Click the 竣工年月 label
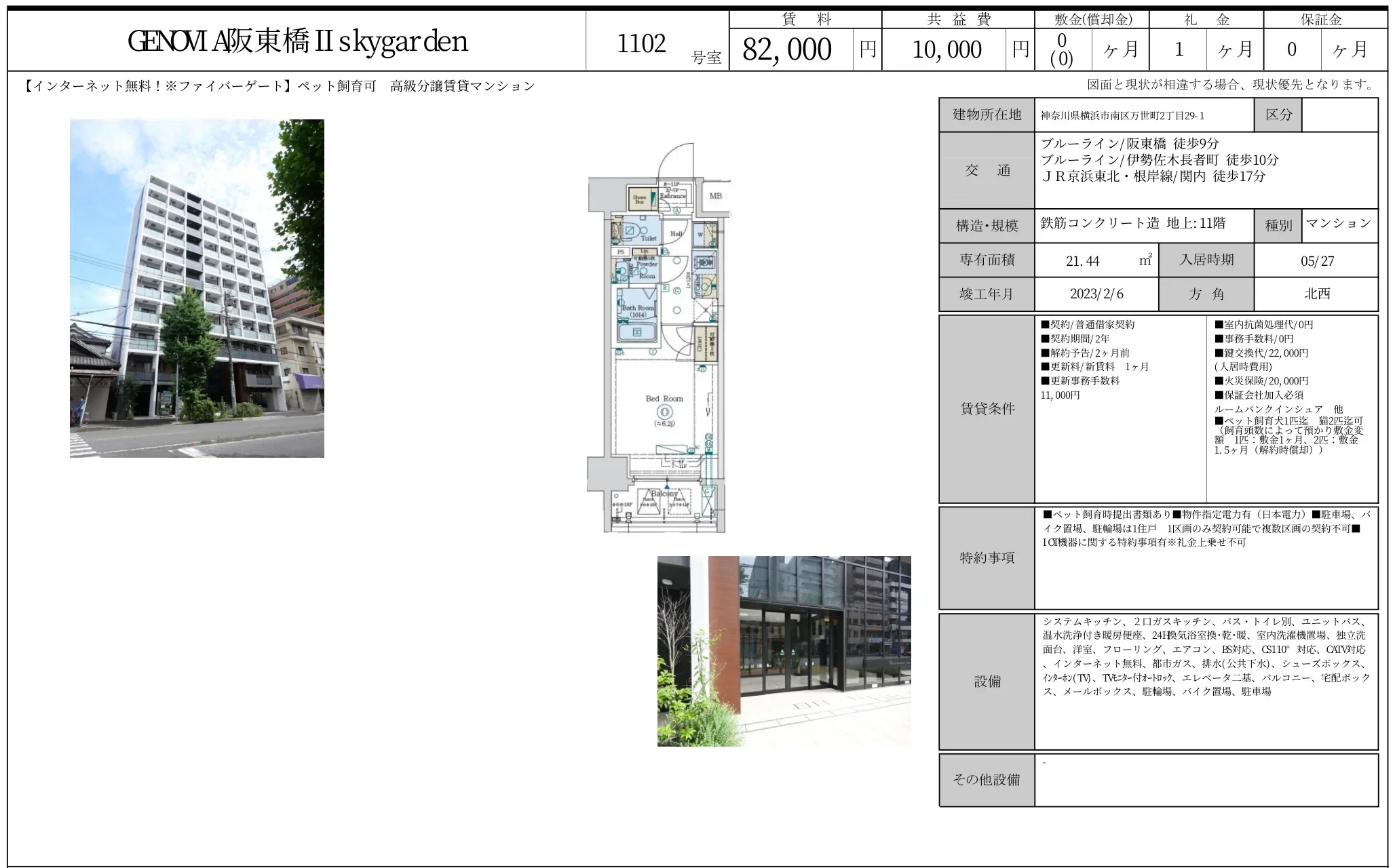This screenshot has height=868, width=1395. (x=987, y=294)
